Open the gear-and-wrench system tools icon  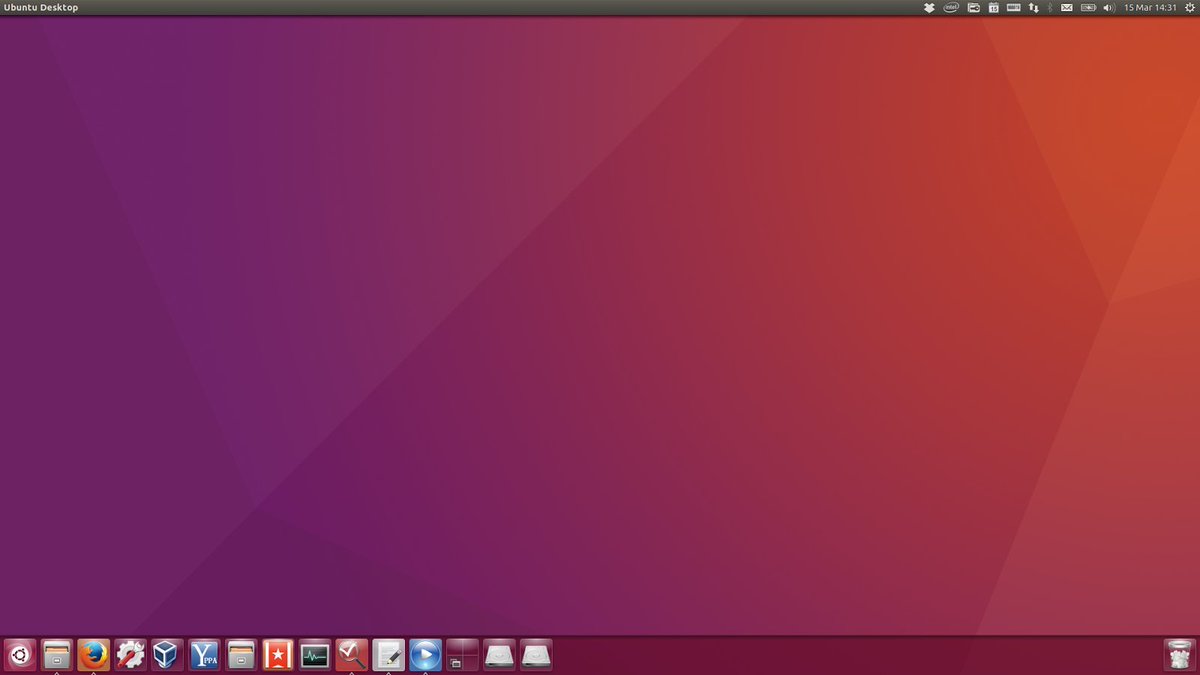[x=131, y=655]
